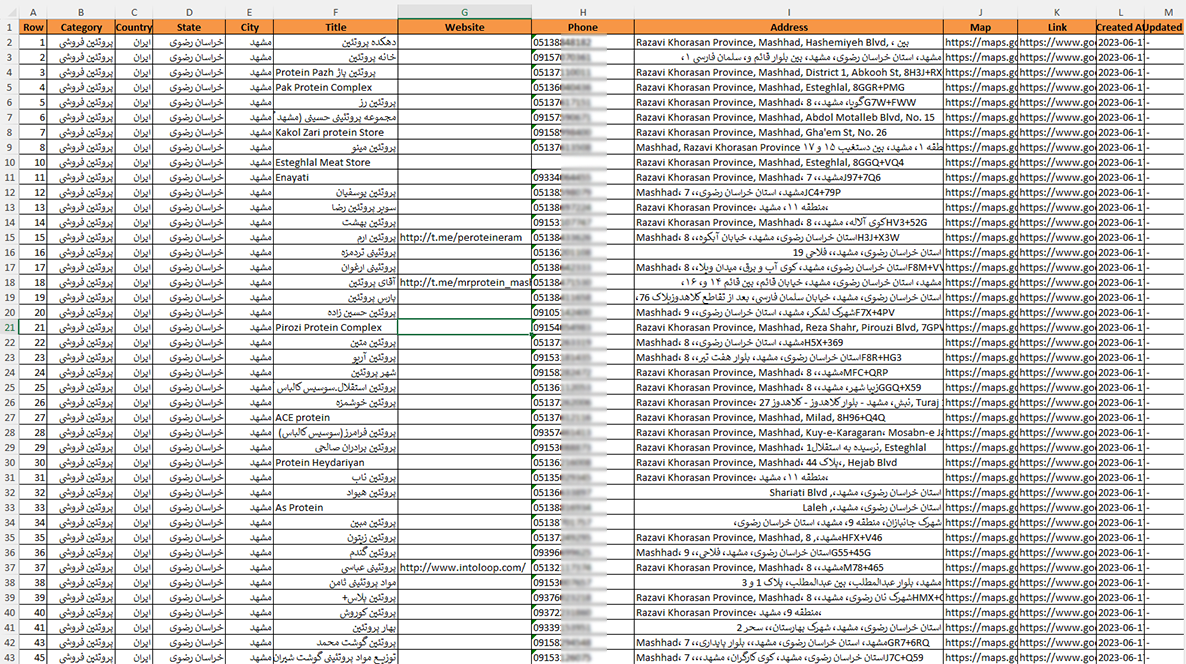Select entire column G by its letter
The image size is (1186, 664).
[x=464, y=12]
